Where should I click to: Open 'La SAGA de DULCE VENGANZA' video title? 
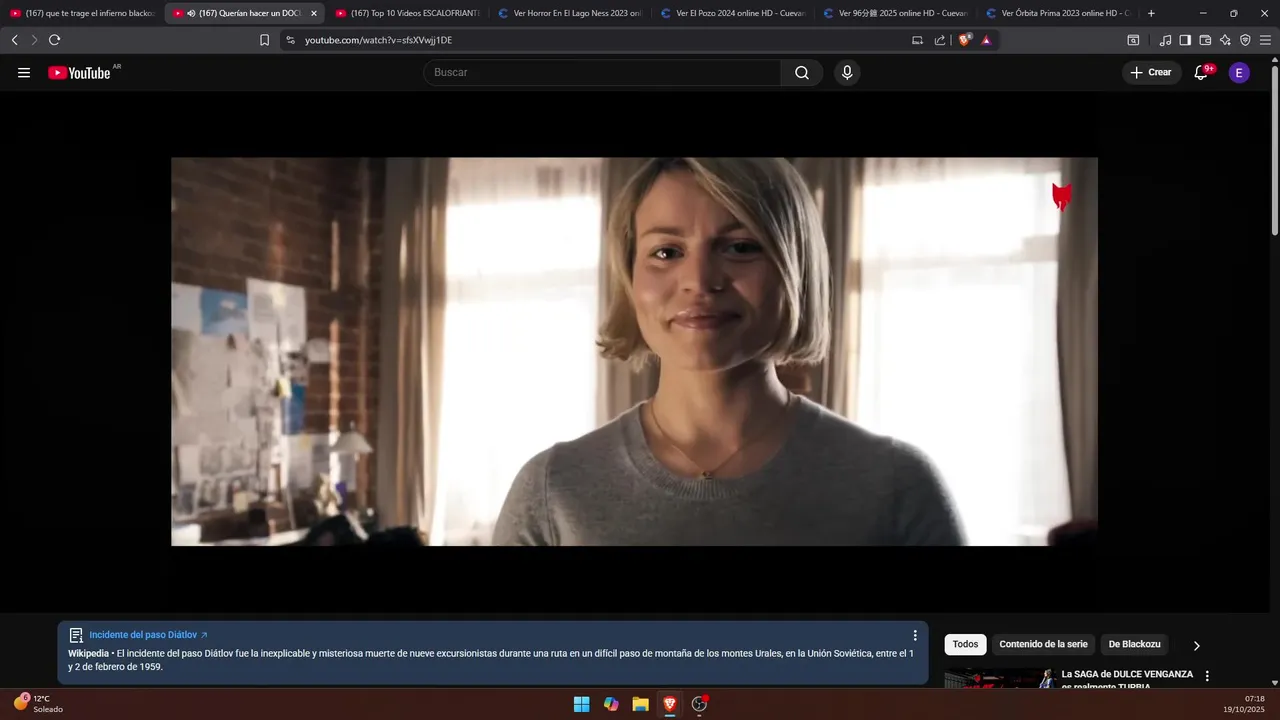click(x=1127, y=680)
